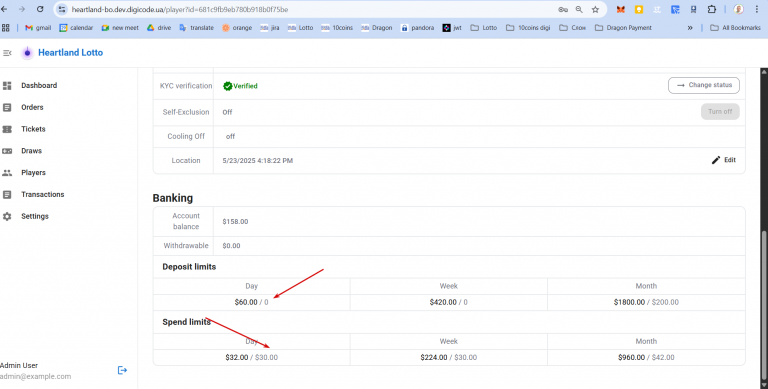The image size is (768, 389).
Task: Click the Change status button
Action: pyautogui.click(x=704, y=85)
